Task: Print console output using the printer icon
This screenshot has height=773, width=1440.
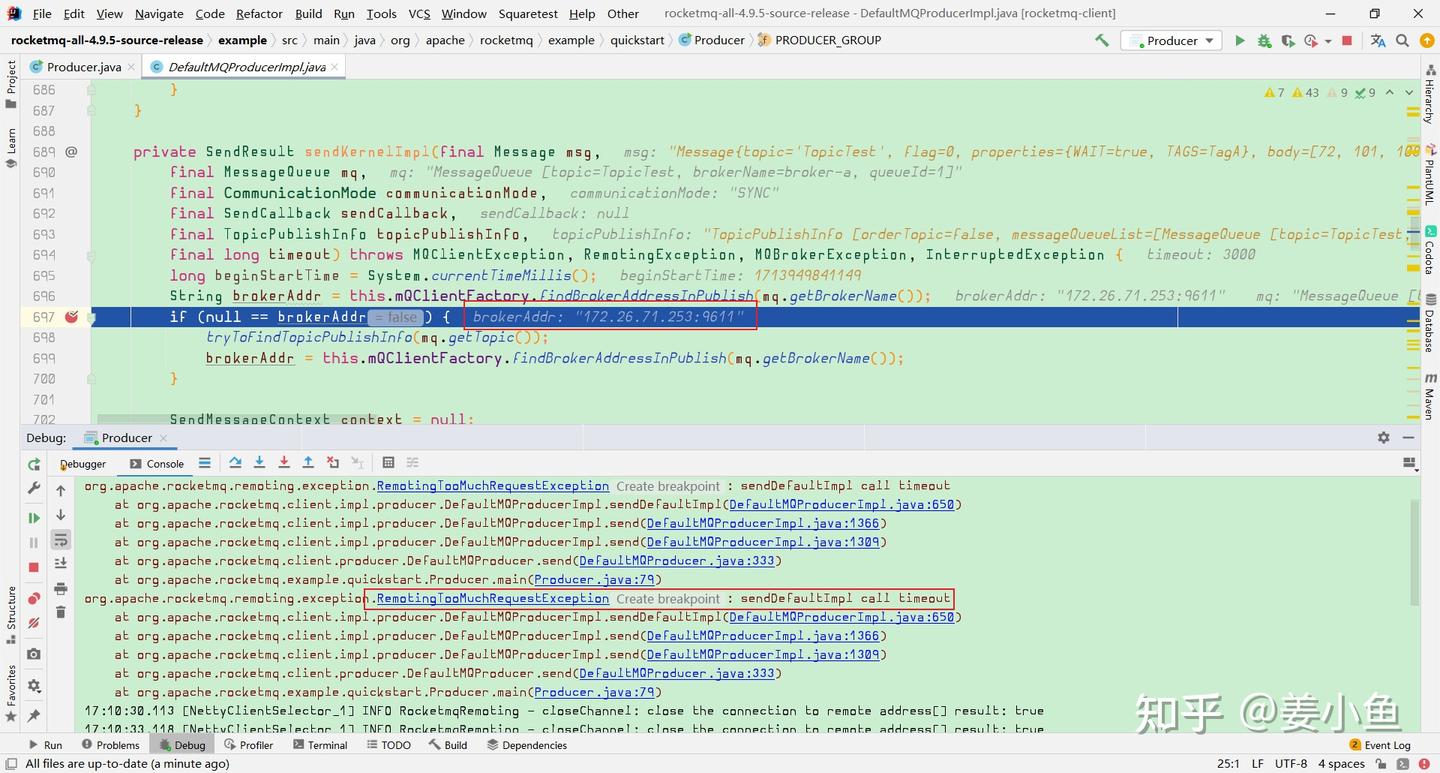Action: point(61,589)
